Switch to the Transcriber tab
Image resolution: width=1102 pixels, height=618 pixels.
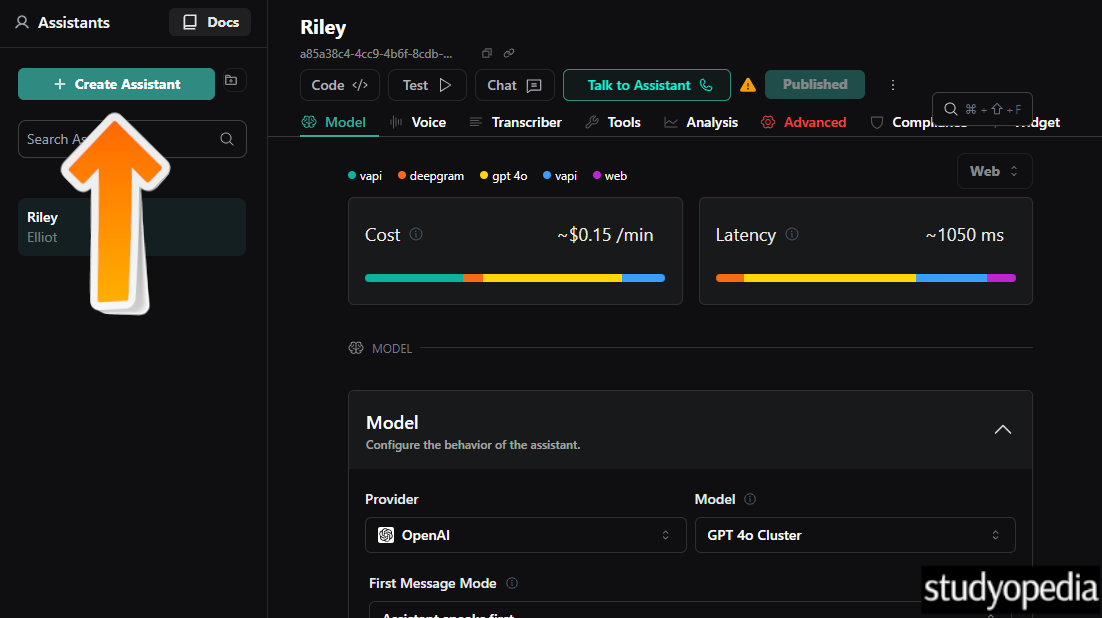click(x=515, y=122)
